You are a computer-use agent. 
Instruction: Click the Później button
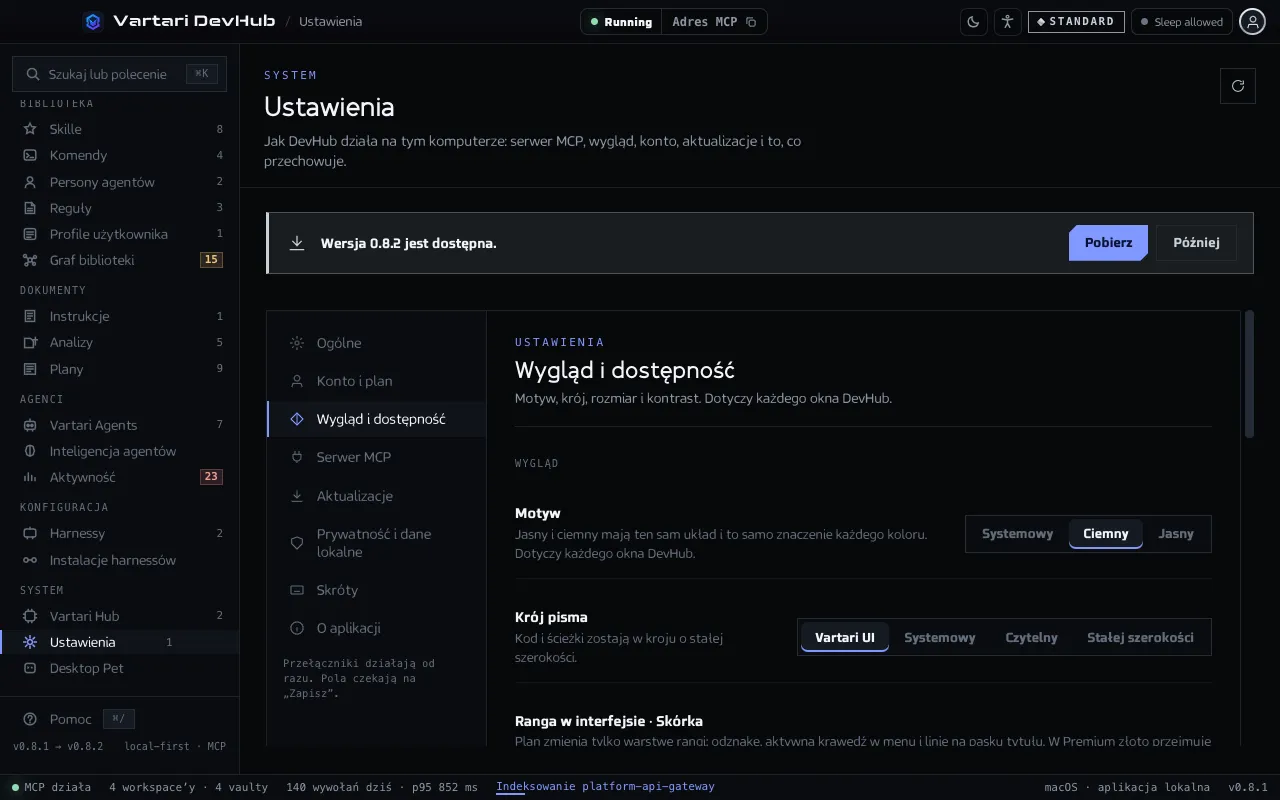pyautogui.click(x=1196, y=243)
